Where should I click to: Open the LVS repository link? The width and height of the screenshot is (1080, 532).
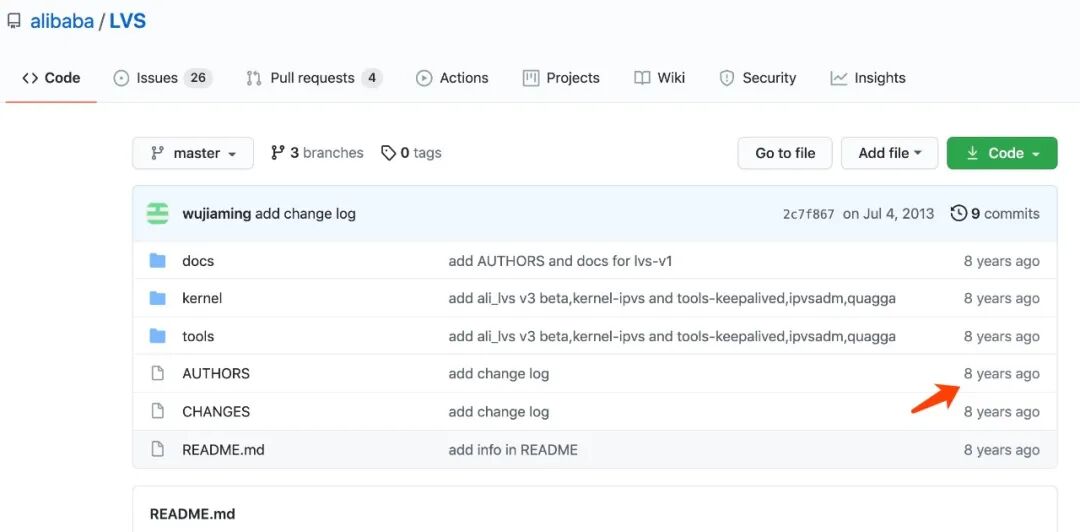point(127,21)
